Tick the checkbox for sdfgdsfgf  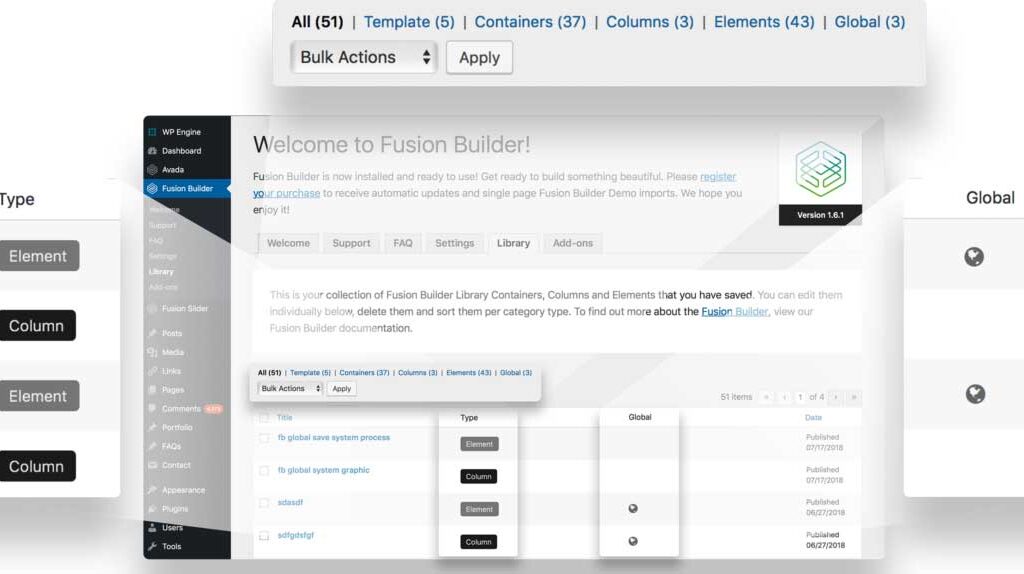point(264,536)
